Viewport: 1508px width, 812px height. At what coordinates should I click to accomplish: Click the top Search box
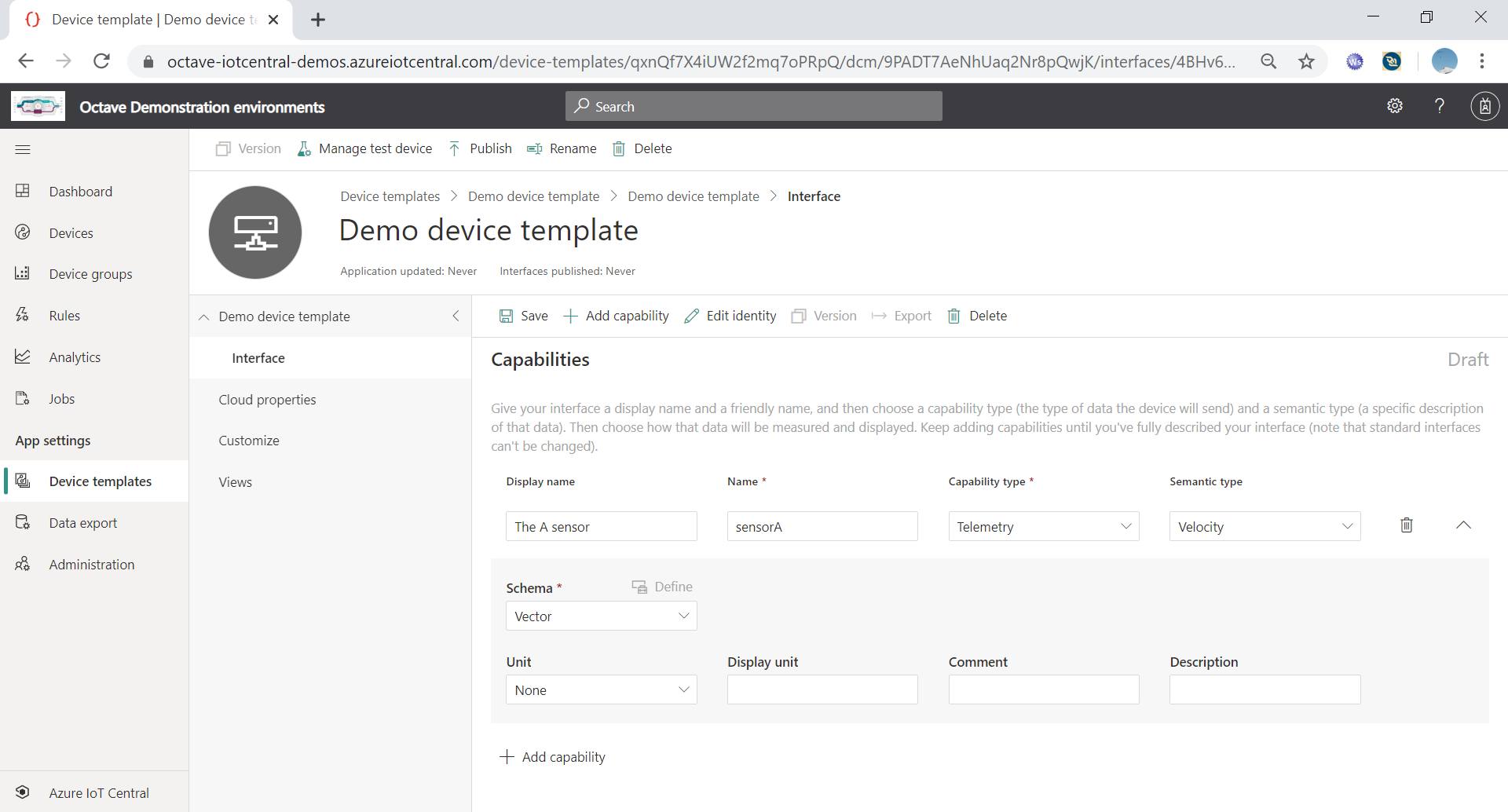click(754, 106)
